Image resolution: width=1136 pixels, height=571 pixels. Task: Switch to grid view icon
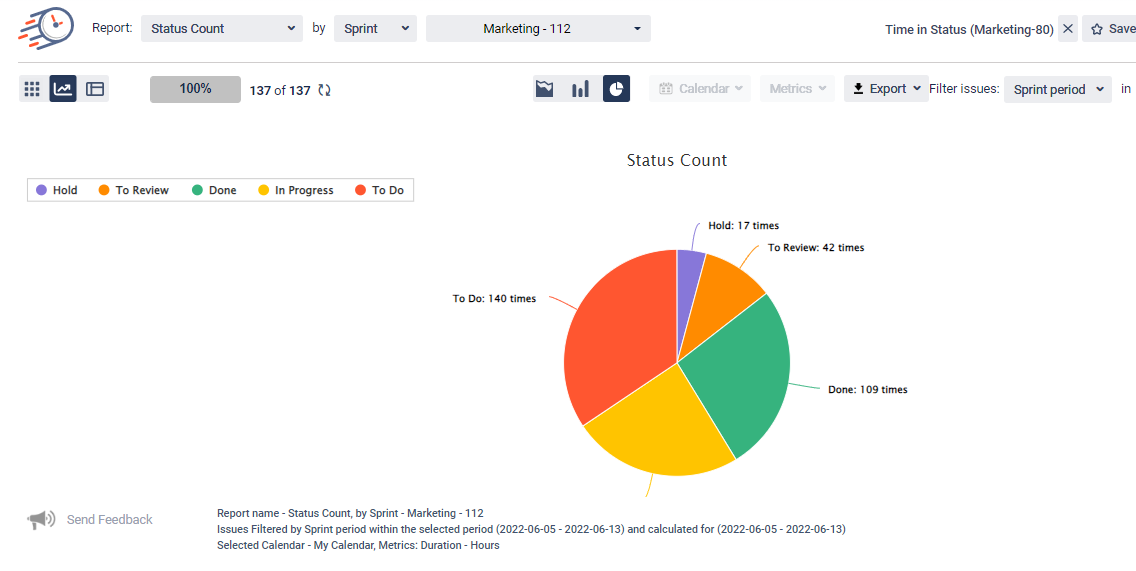pyautogui.click(x=32, y=89)
